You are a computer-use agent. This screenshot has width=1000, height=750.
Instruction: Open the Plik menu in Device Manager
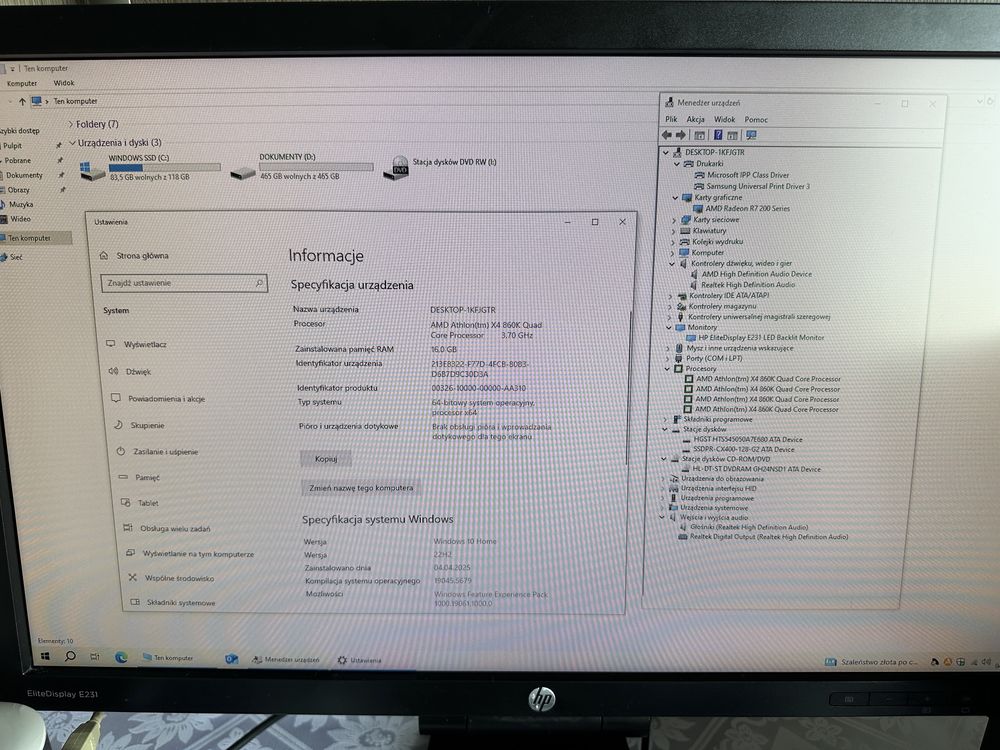click(671, 119)
